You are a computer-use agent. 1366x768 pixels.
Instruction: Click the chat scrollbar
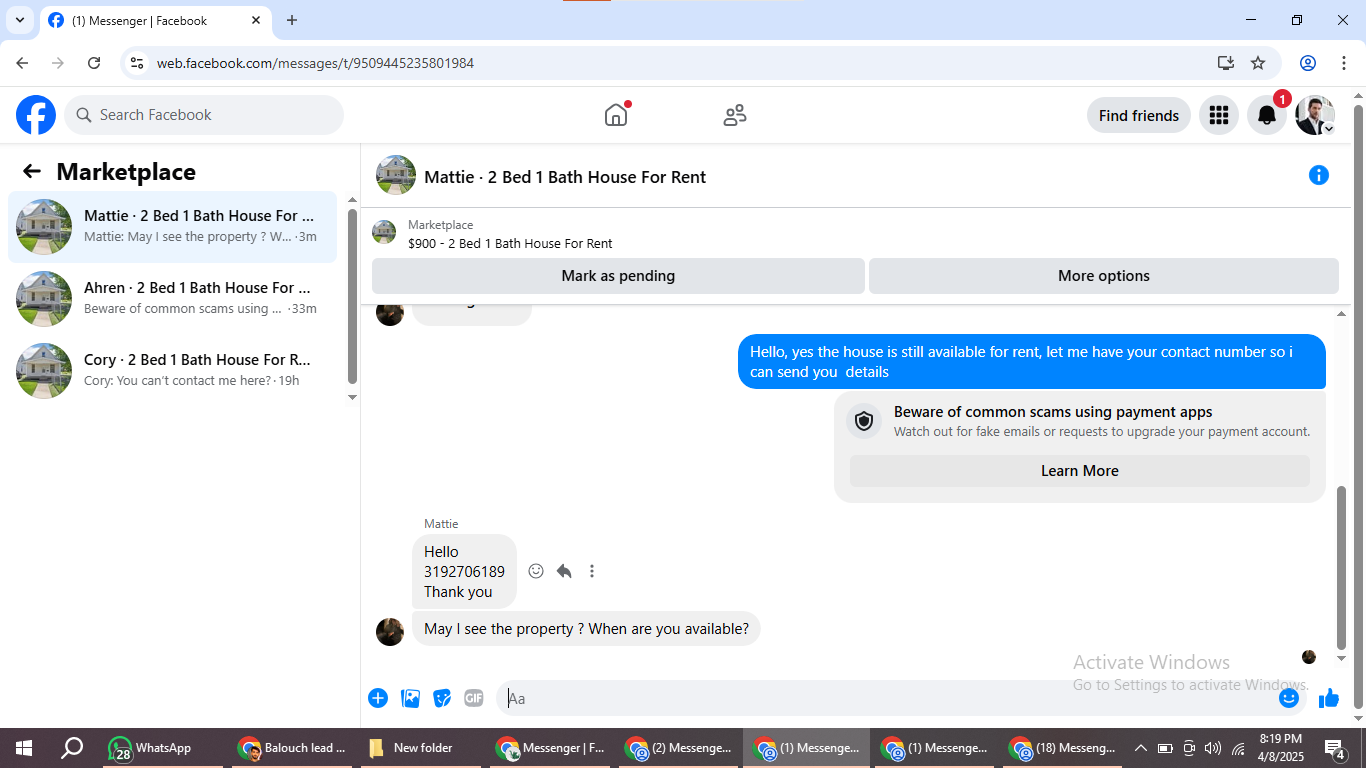click(x=1342, y=567)
